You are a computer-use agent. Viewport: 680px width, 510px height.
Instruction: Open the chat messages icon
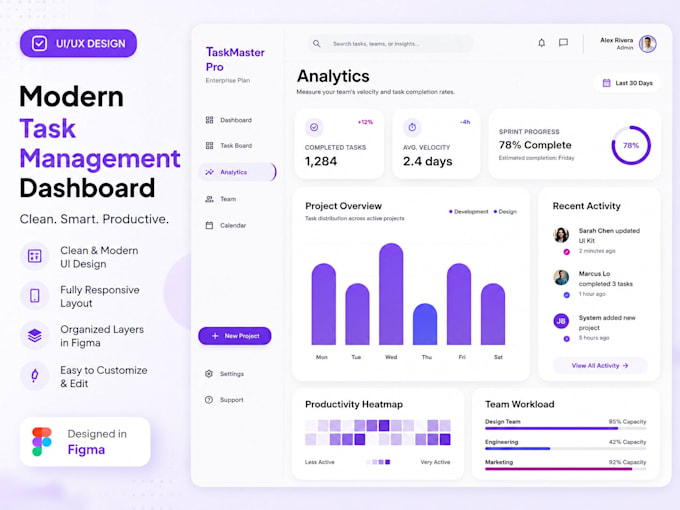tap(563, 42)
